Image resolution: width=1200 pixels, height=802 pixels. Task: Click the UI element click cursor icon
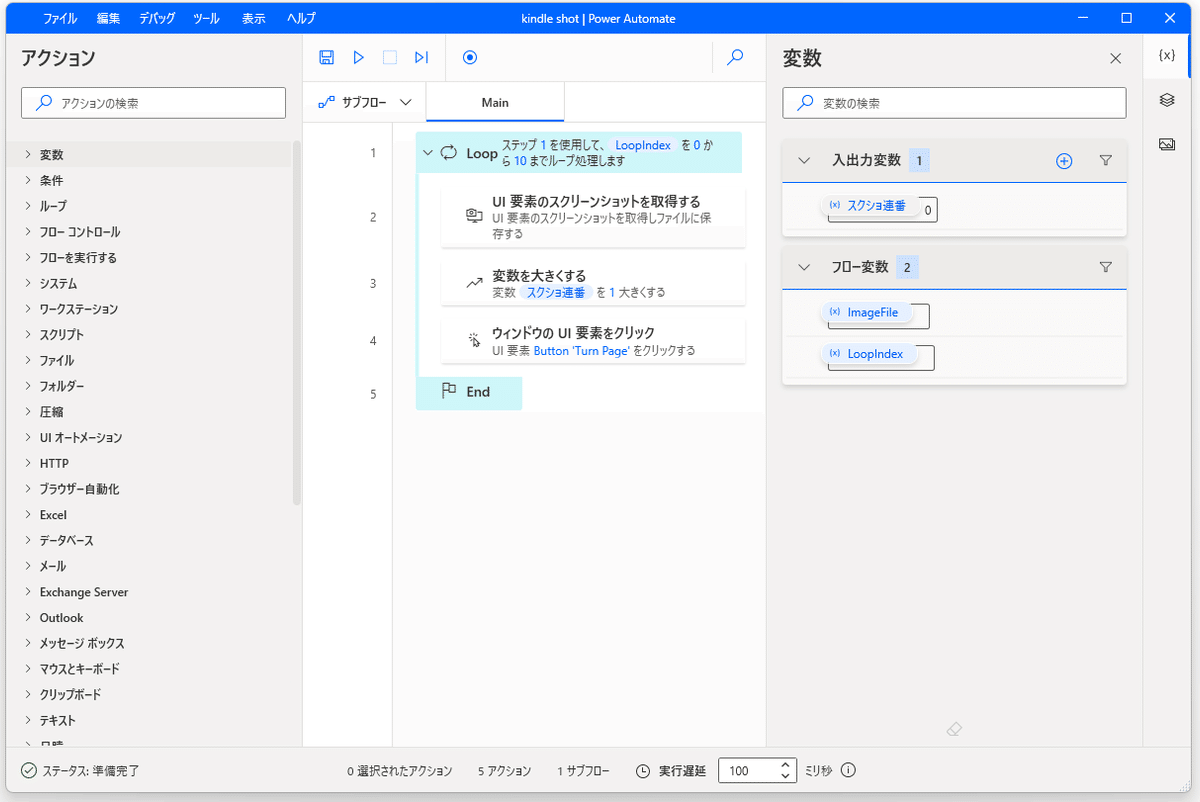(x=474, y=340)
